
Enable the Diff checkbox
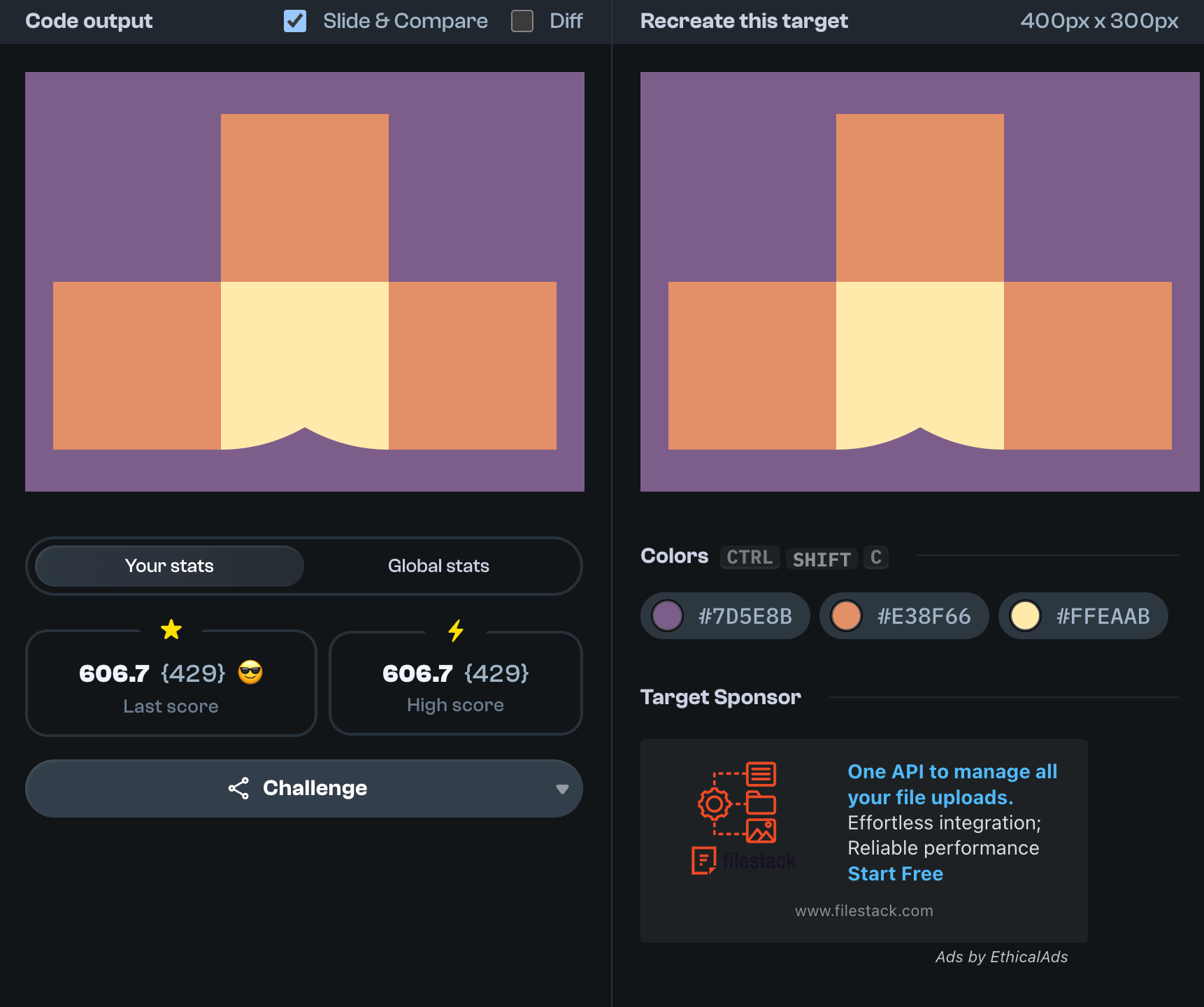tap(522, 21)
